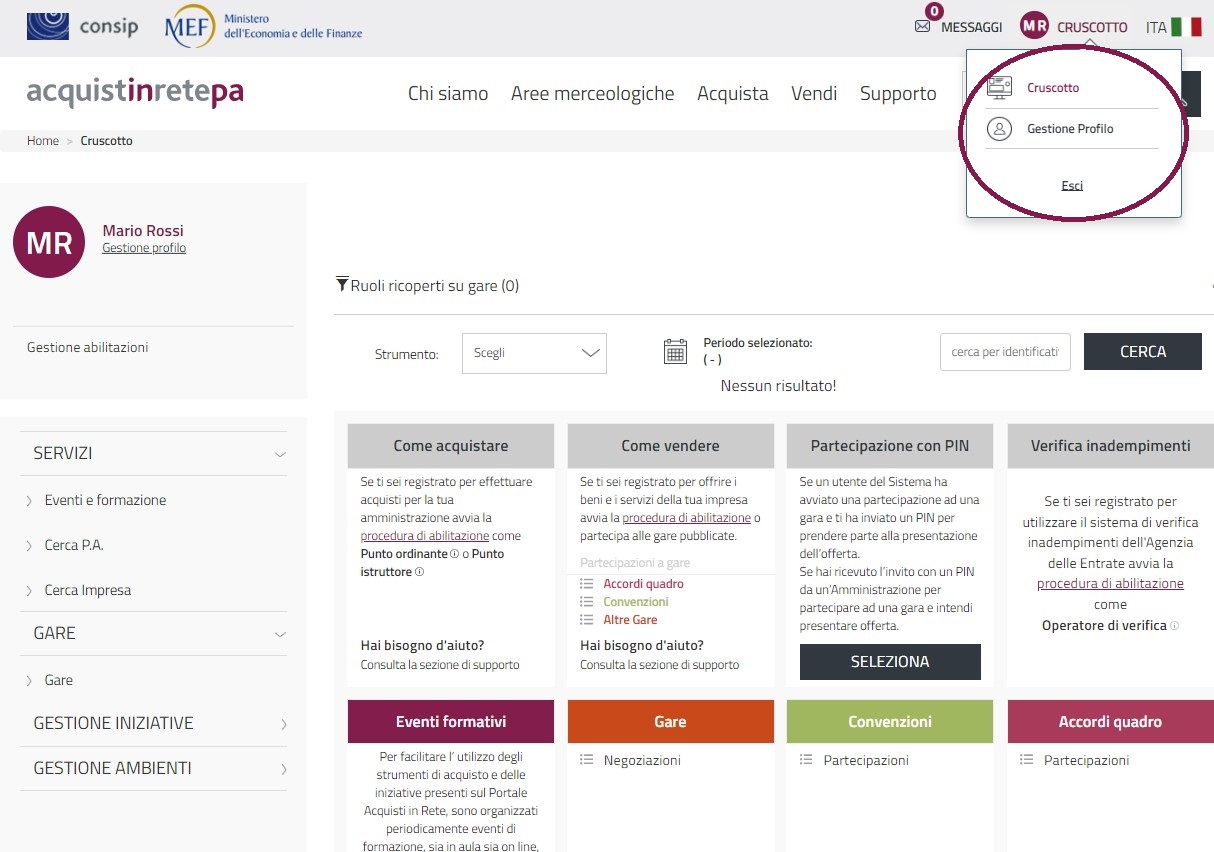This screenshot has width=1214, height=852.
Task: Click the filter funnel icon beside Ruoli ricoperti
Action: [342, 285]
